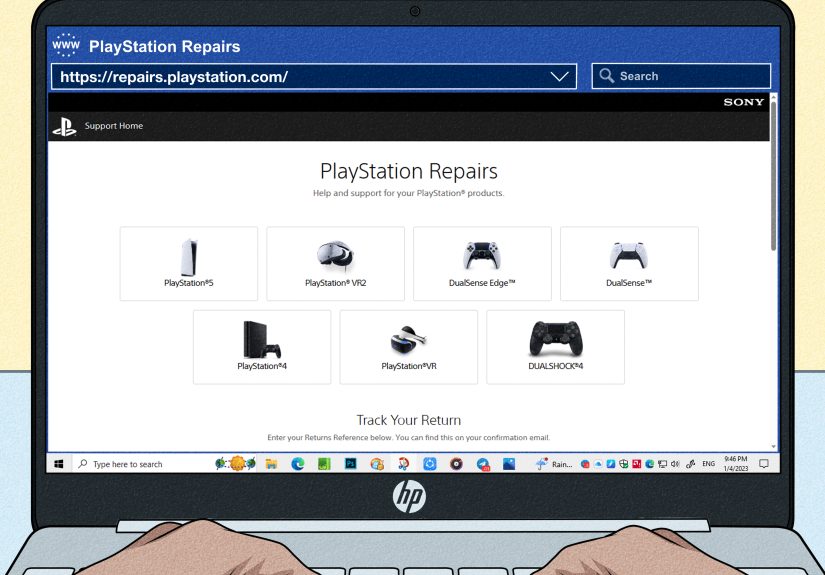Screen dimensions: 825x575
Task: Click the ENG language indicator
Action: click(x=709, y=464)
